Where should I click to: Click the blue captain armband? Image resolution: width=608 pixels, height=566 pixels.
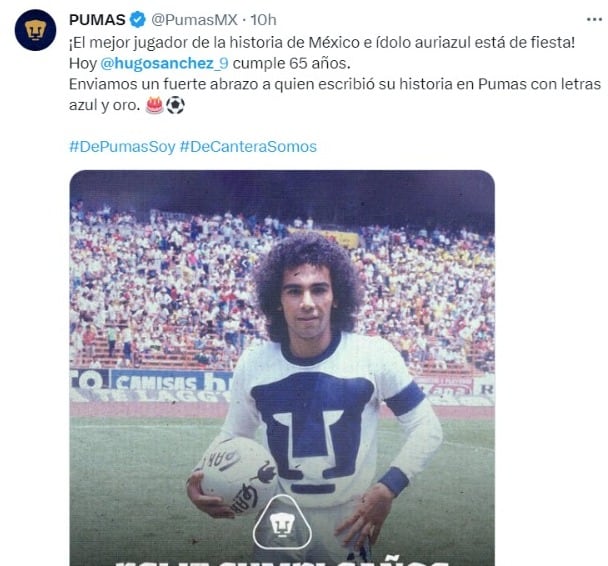[405, 399]
